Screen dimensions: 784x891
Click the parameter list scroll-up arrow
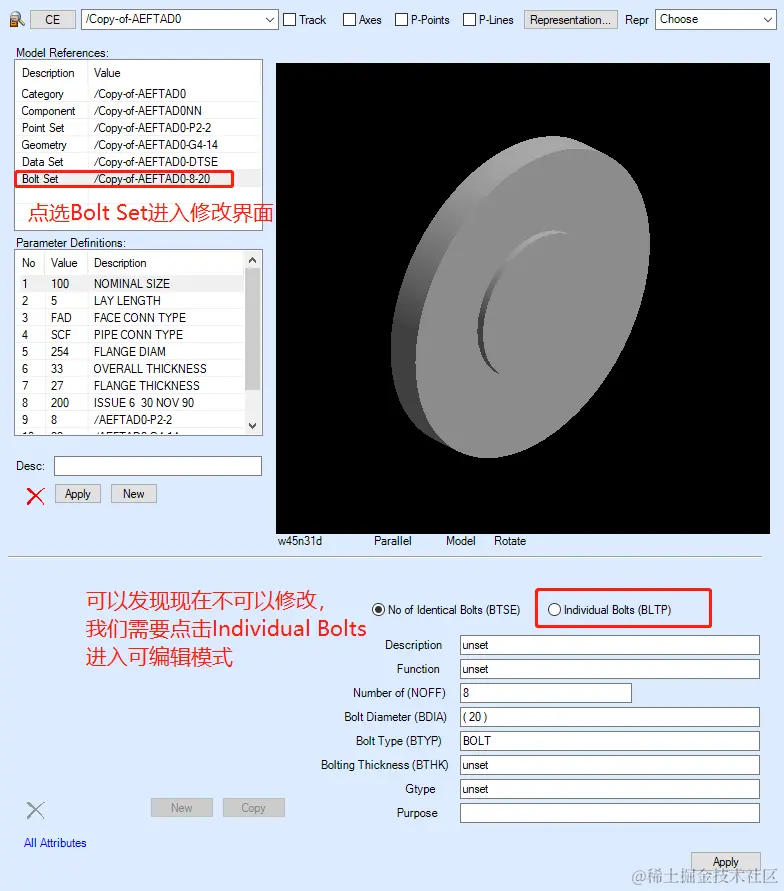point(253,260)
